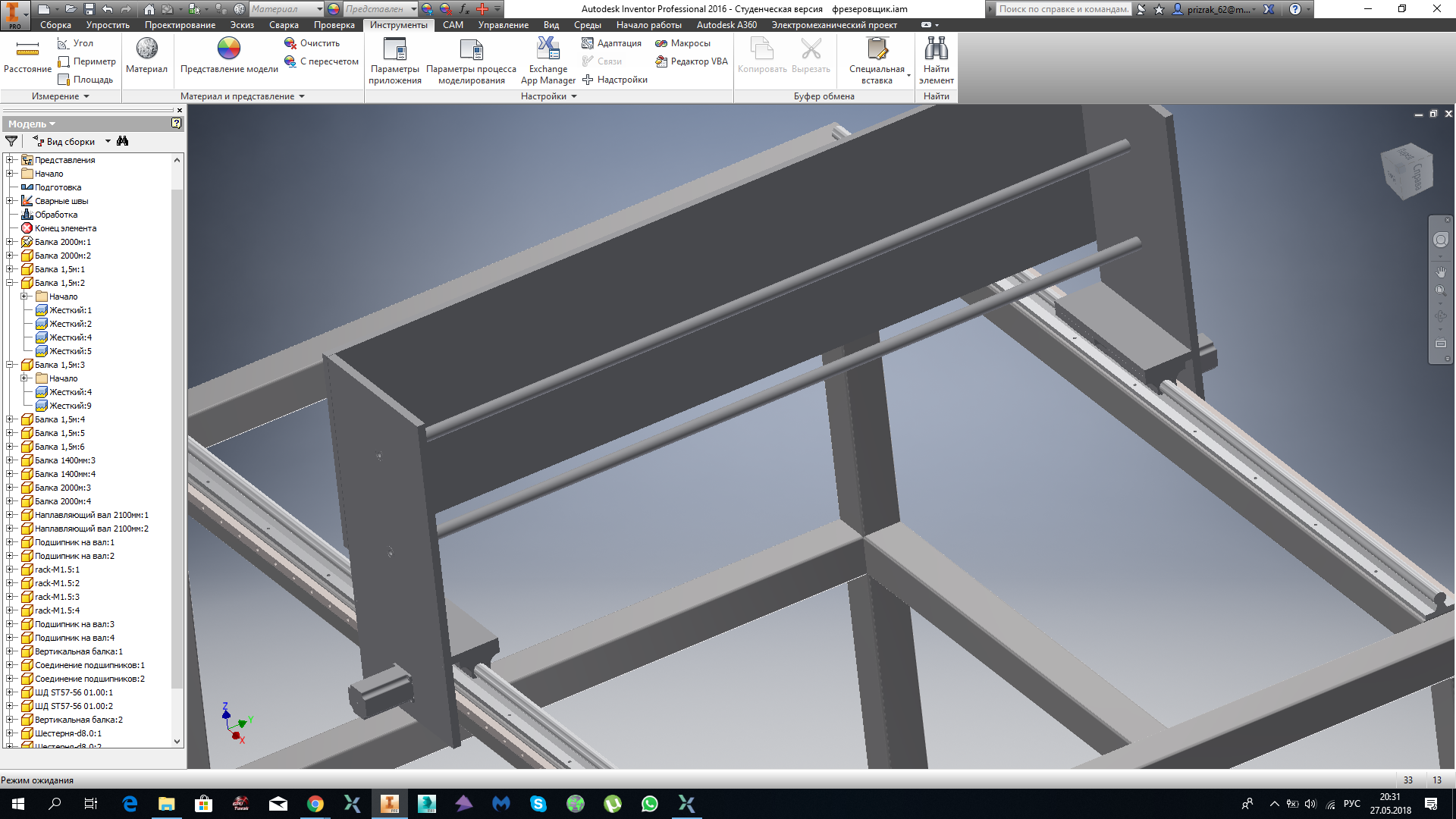Viewport: 1456px width, 819px height.
Task: Expand the Балка 2000м:1 tree node
Action: (10, 242)
